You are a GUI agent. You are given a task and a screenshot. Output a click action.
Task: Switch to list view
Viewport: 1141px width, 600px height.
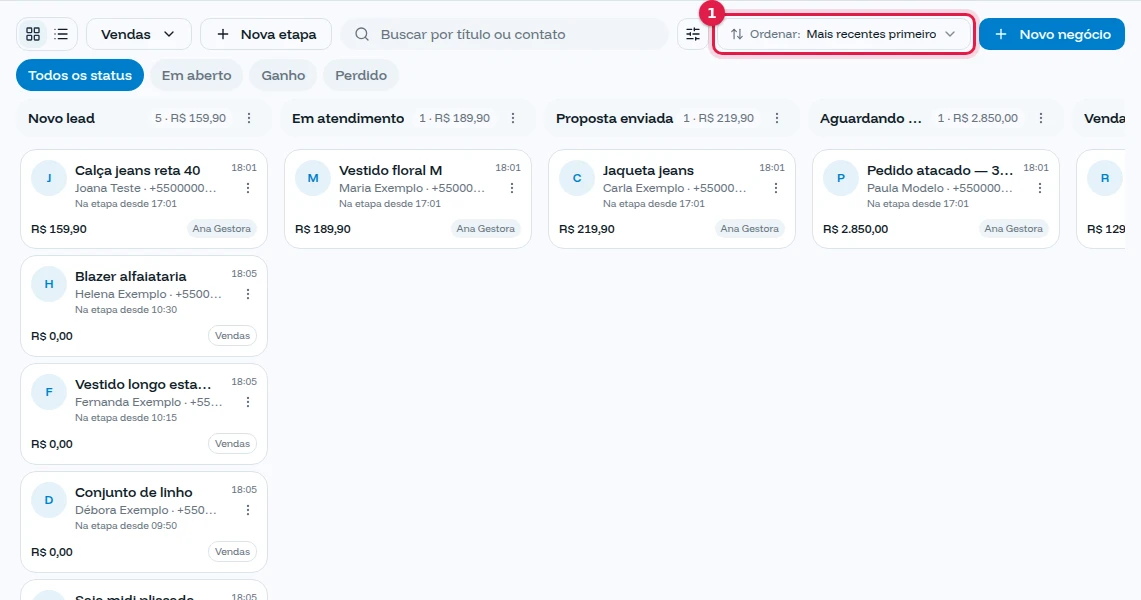[61, 34]
